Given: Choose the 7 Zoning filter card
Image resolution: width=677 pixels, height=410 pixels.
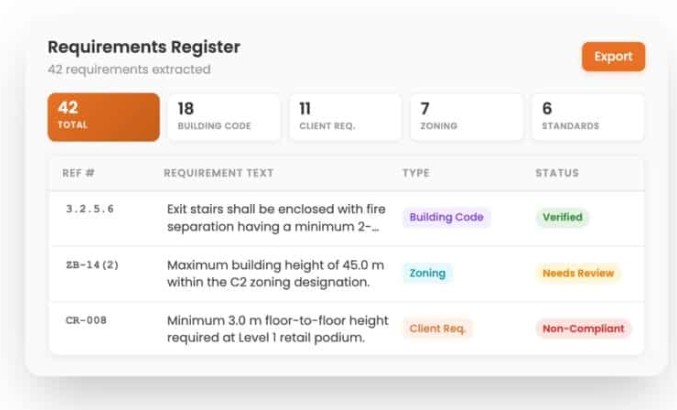Looking at the screenshot, I should pos(466,117).
